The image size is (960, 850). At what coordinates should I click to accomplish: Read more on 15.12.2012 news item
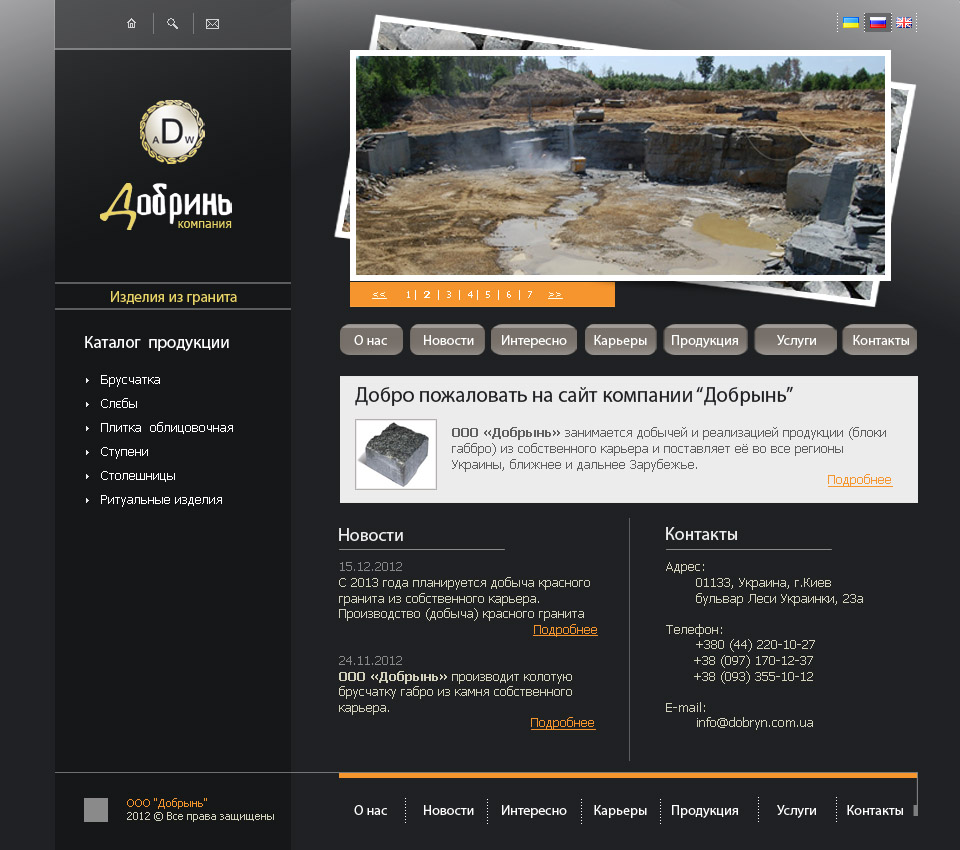tap(565, 630)
